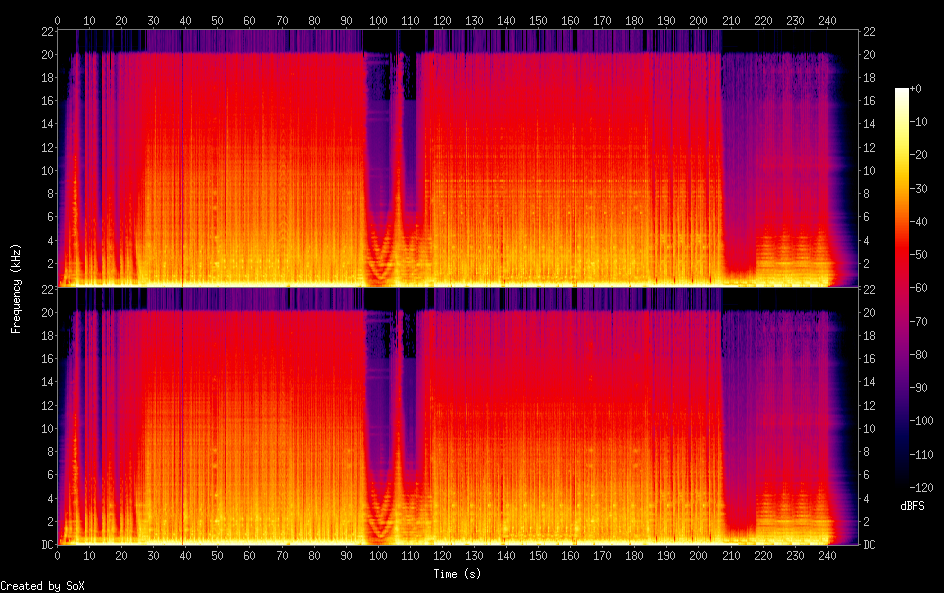Click the 20 kHz label on the upper channel's right axis

point(870,54)
